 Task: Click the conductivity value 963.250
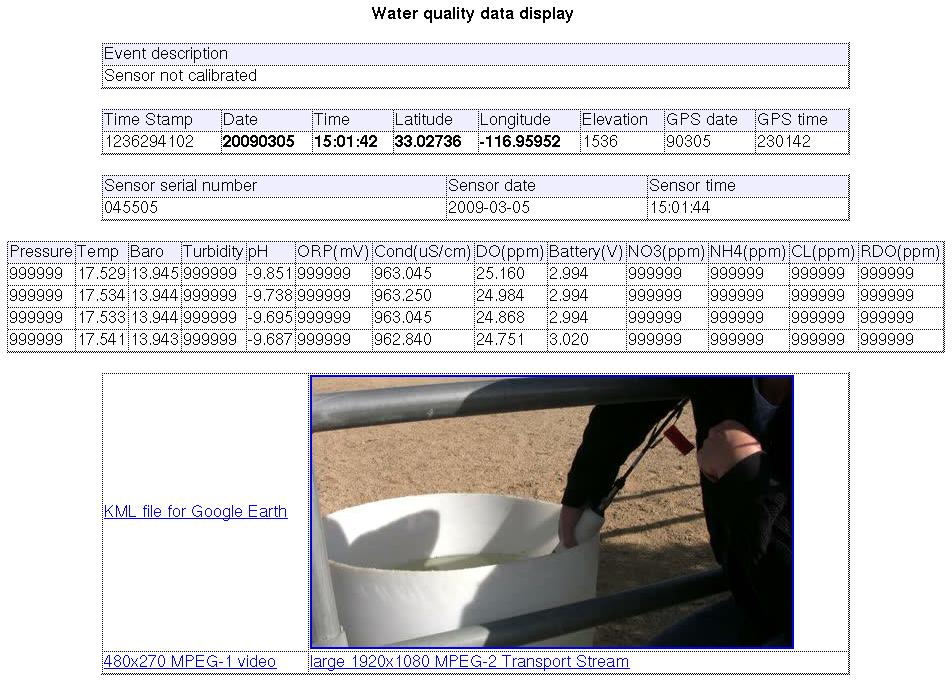click(x=403, y=295)
